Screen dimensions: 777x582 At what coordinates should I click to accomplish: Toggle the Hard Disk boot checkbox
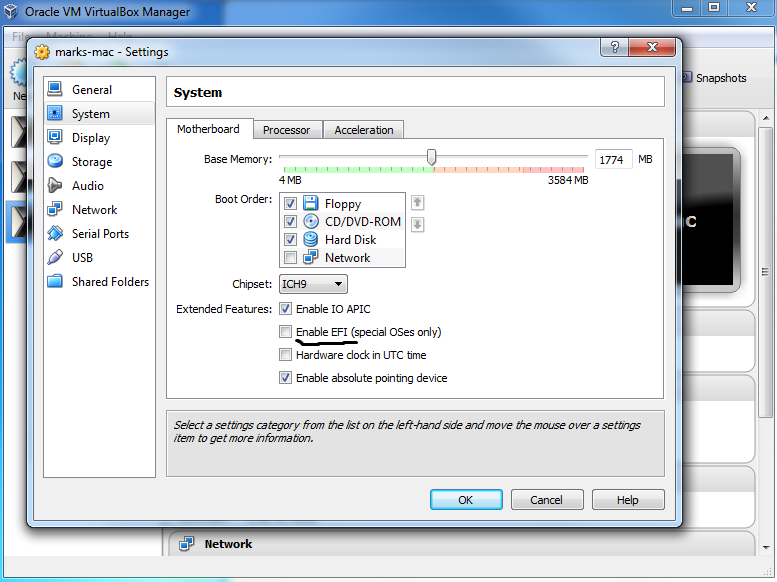click(290, 239)
